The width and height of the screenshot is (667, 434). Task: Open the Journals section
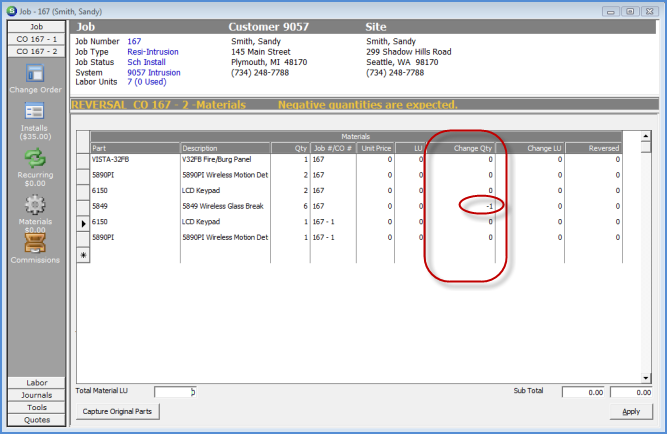(37, 395)
